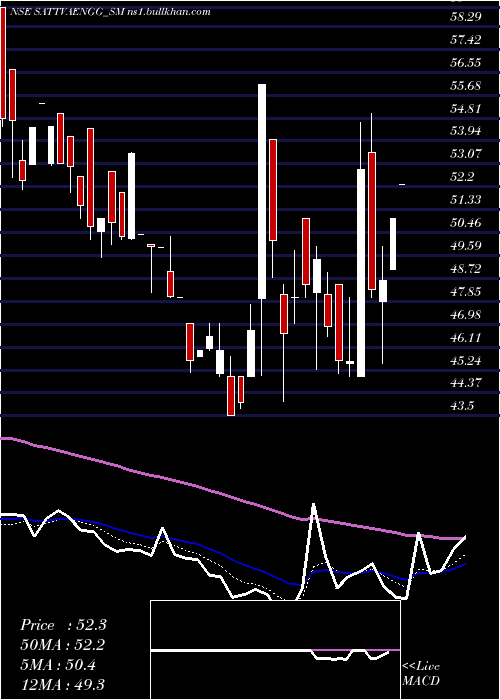Screen dimensions: 500x700
Task: Click the 49.59 price axis label
Action: (466, 246)
